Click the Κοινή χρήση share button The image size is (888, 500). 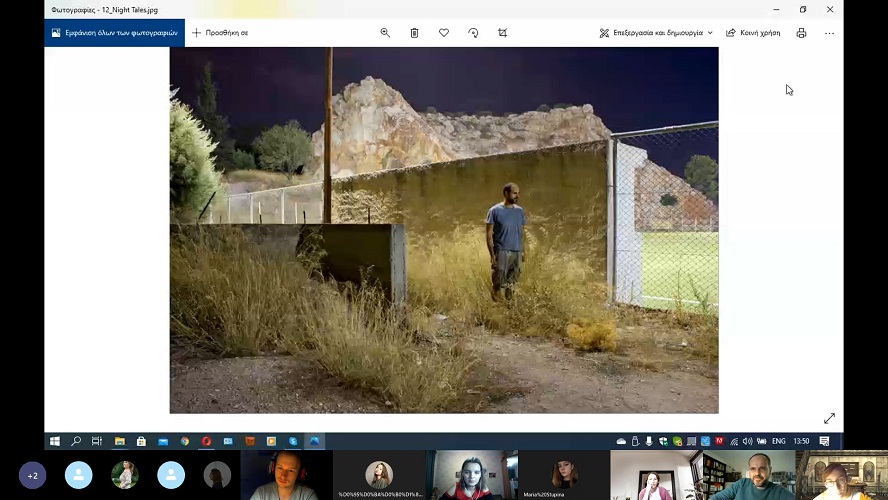(x=753, y=33)
